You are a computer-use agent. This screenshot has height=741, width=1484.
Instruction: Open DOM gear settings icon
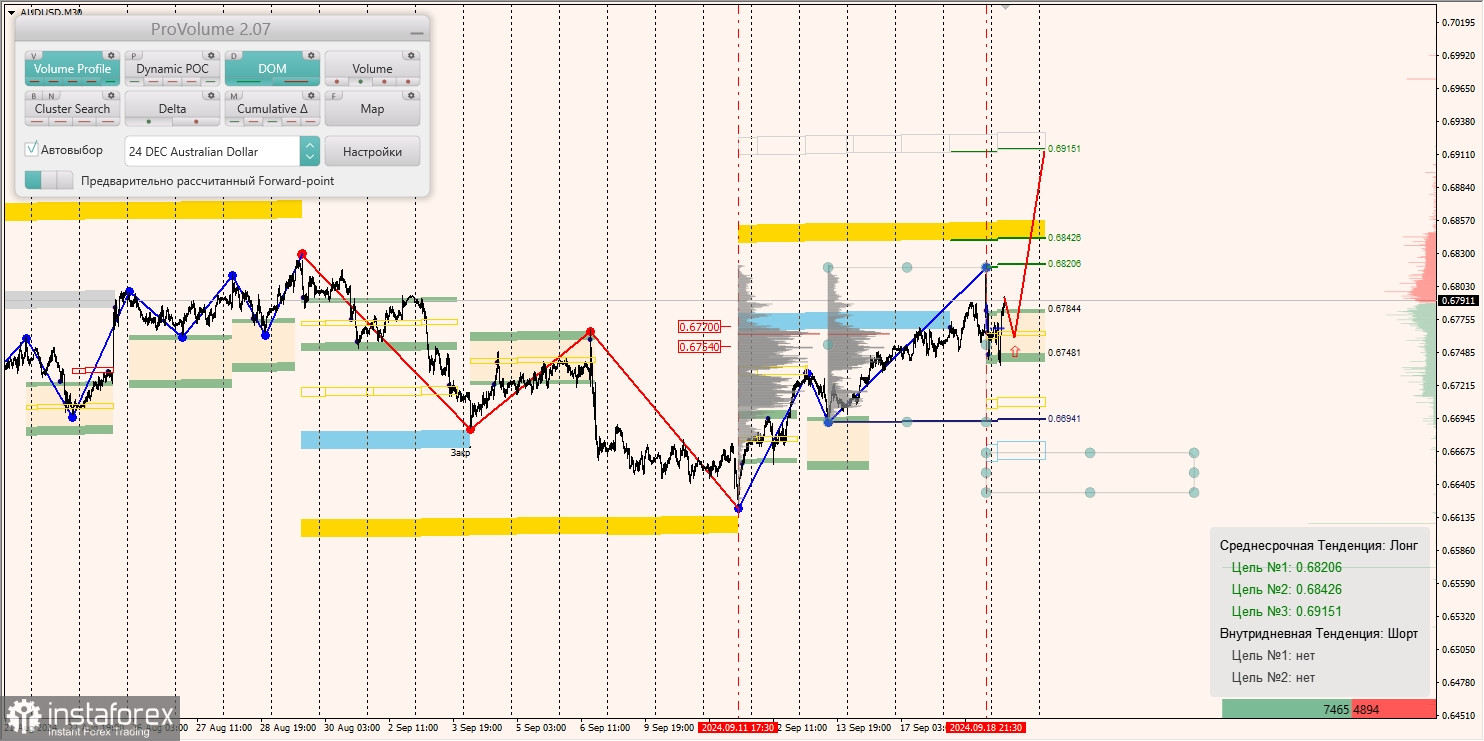click(311, 56)
